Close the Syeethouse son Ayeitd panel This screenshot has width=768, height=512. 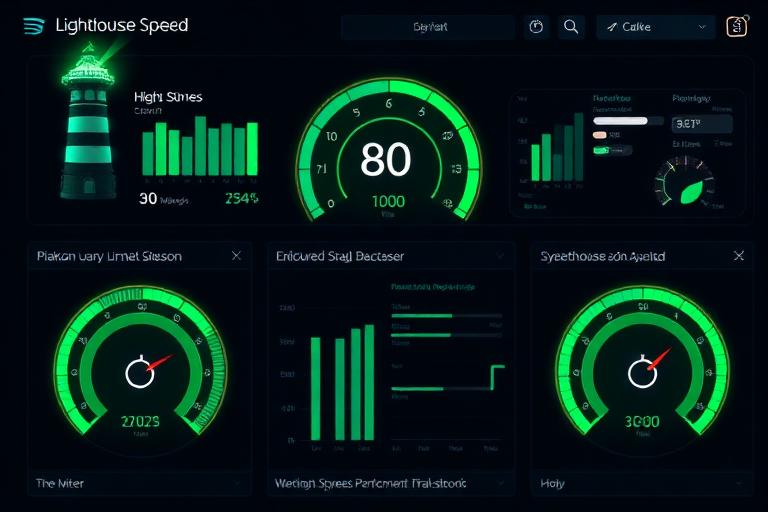pos(739,256)
